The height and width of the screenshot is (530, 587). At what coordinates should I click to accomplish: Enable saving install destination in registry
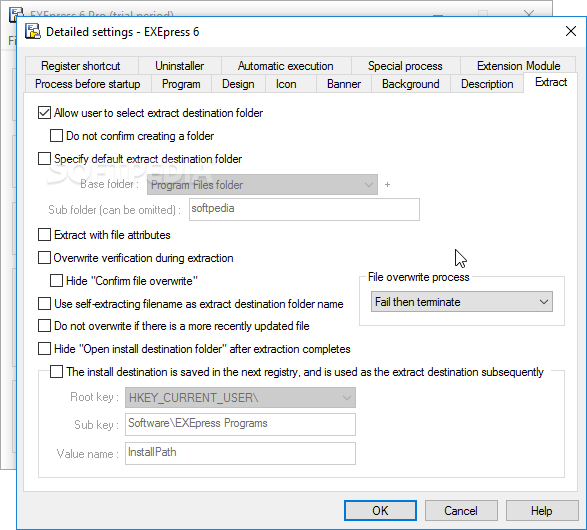57,372
